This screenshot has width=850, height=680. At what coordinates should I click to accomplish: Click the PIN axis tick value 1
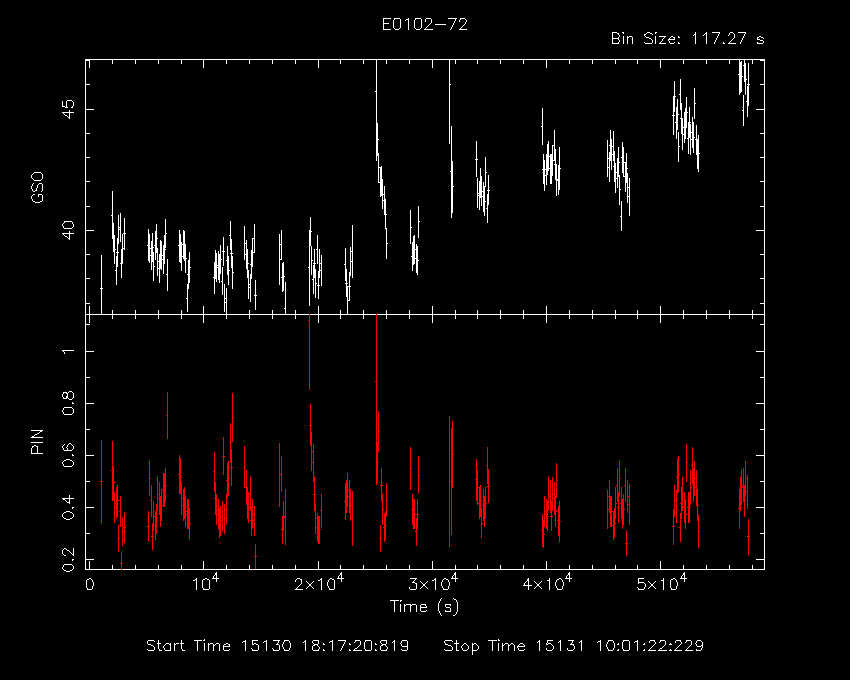click(x=68, y=351)
